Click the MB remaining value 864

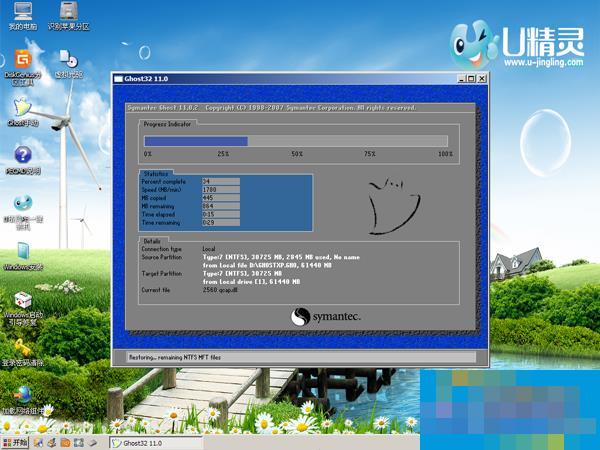pos(221,206)
